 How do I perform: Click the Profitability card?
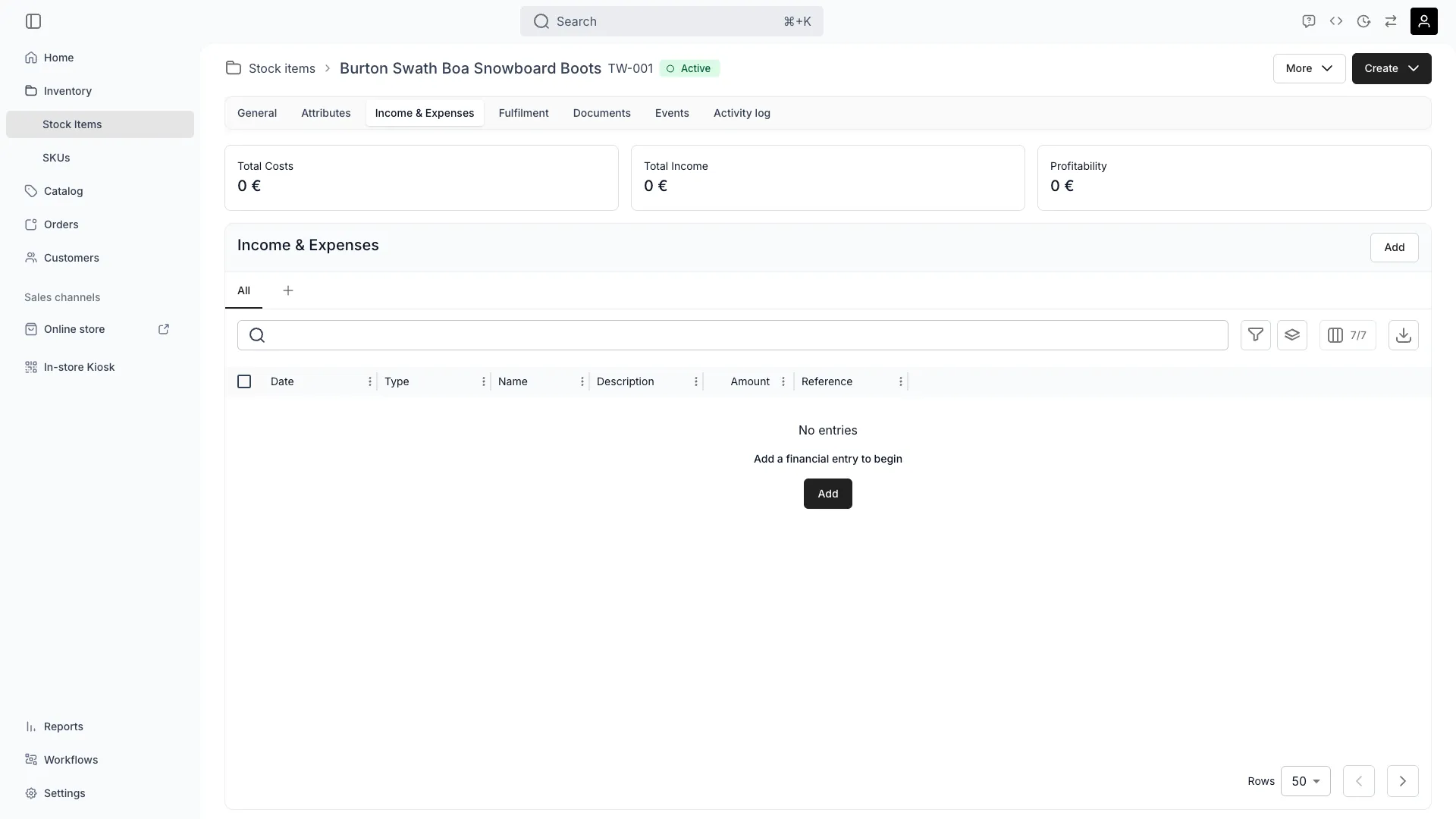click(1235, 177)
